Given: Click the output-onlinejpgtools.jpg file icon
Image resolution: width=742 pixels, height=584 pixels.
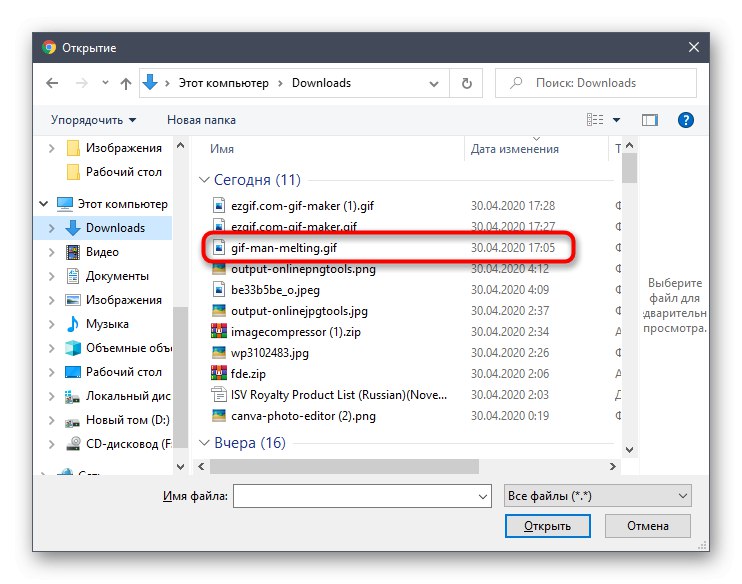Looking at the screenshot, I should [219, 310].
